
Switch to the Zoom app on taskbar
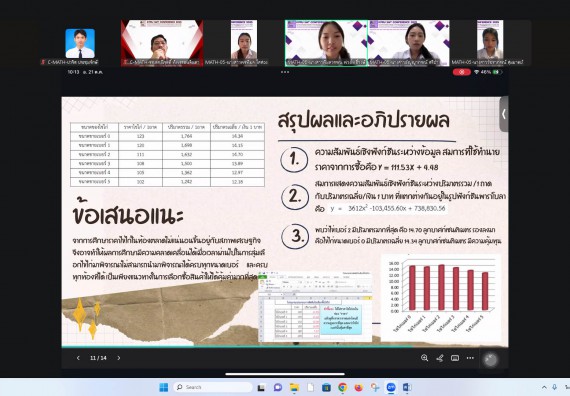(x=391, y=388)
